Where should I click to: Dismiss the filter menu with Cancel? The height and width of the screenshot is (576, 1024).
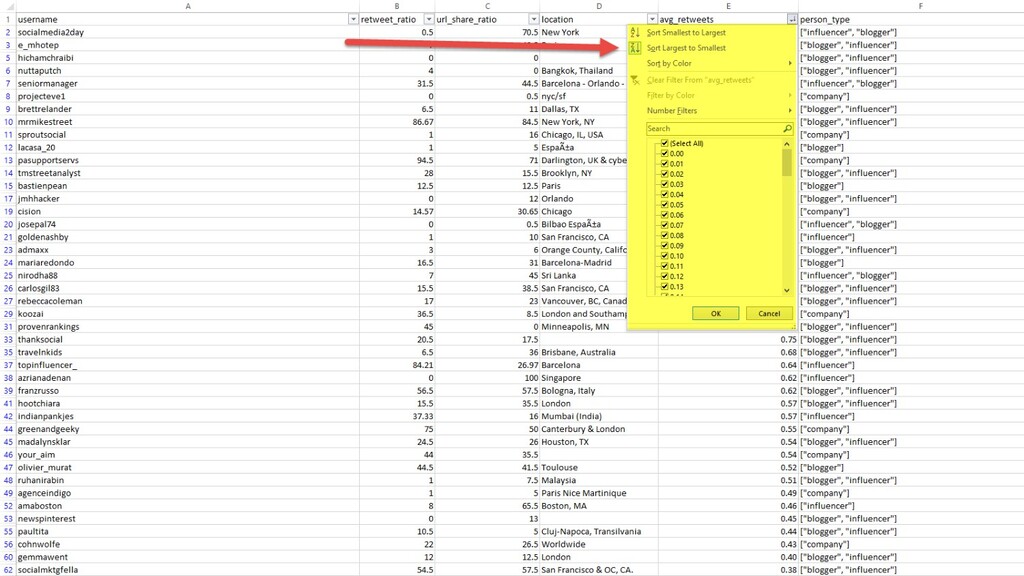click(769, 313)
